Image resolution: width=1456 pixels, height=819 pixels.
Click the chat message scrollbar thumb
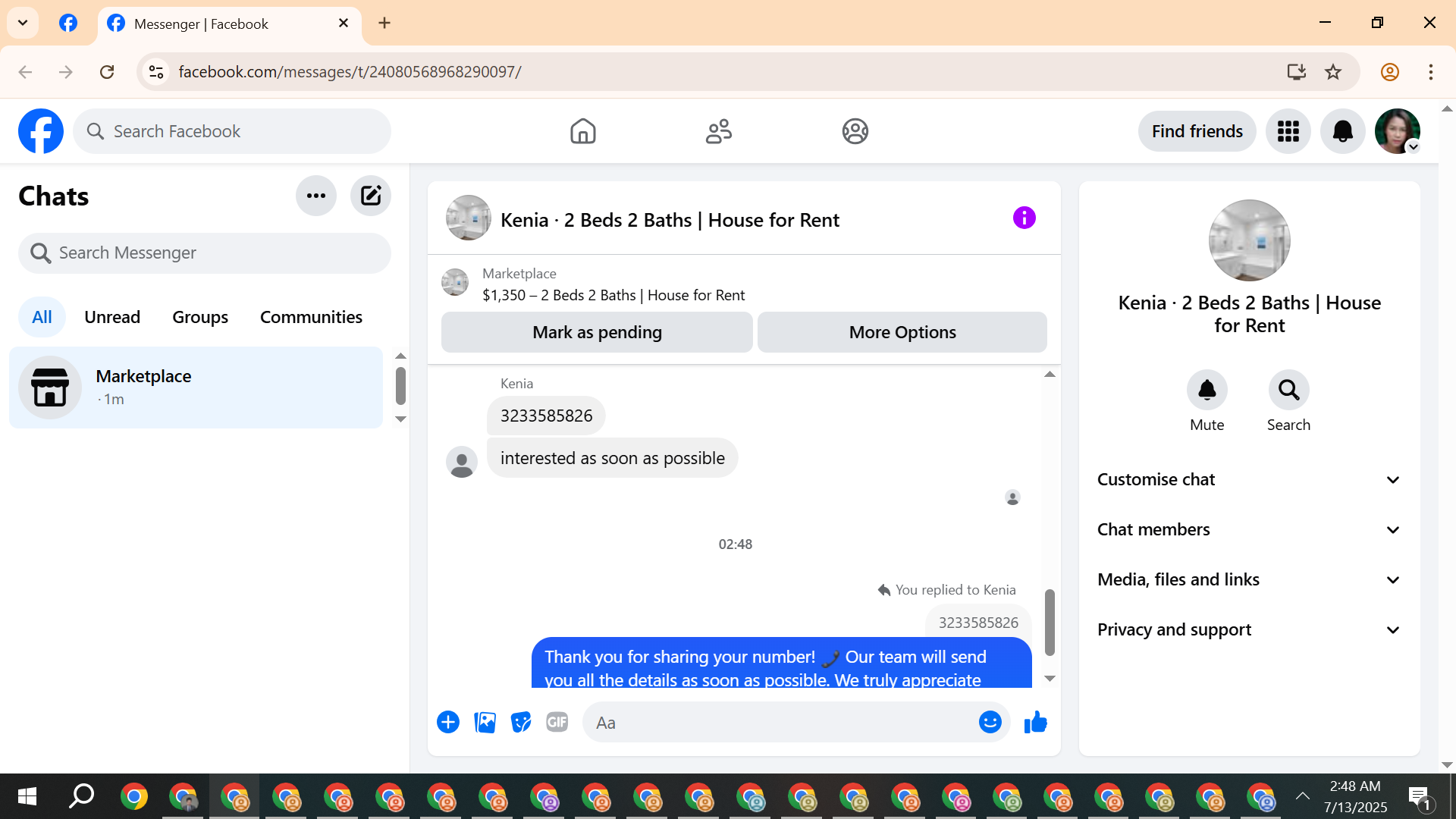pyautogui.click(x=1050, y=622)
